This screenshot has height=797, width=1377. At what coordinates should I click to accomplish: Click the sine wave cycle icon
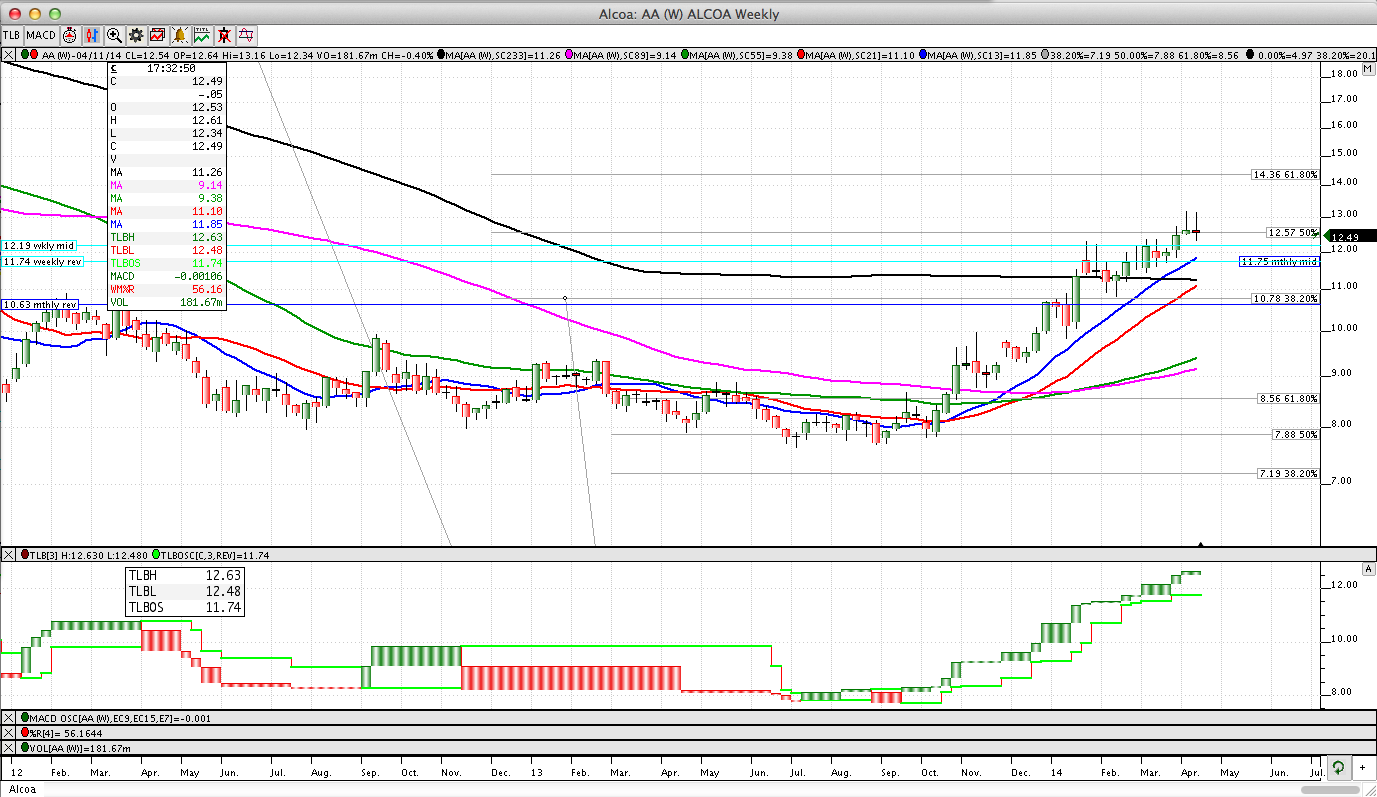pyautogui.click(x=246, y=35)
